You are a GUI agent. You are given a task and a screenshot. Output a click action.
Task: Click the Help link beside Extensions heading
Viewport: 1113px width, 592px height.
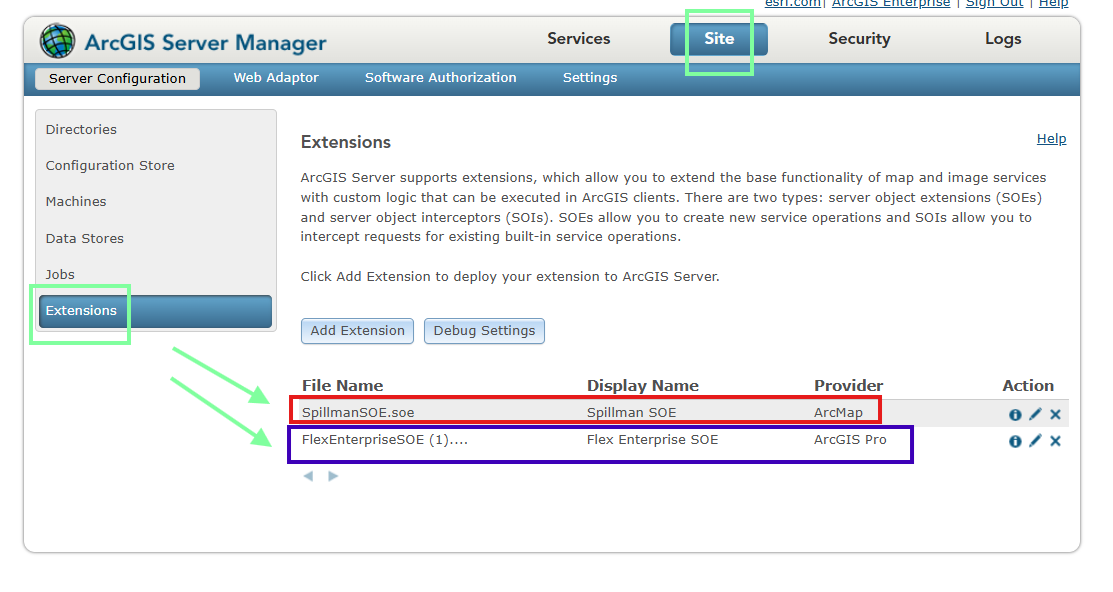click(x=1051, y=139)
